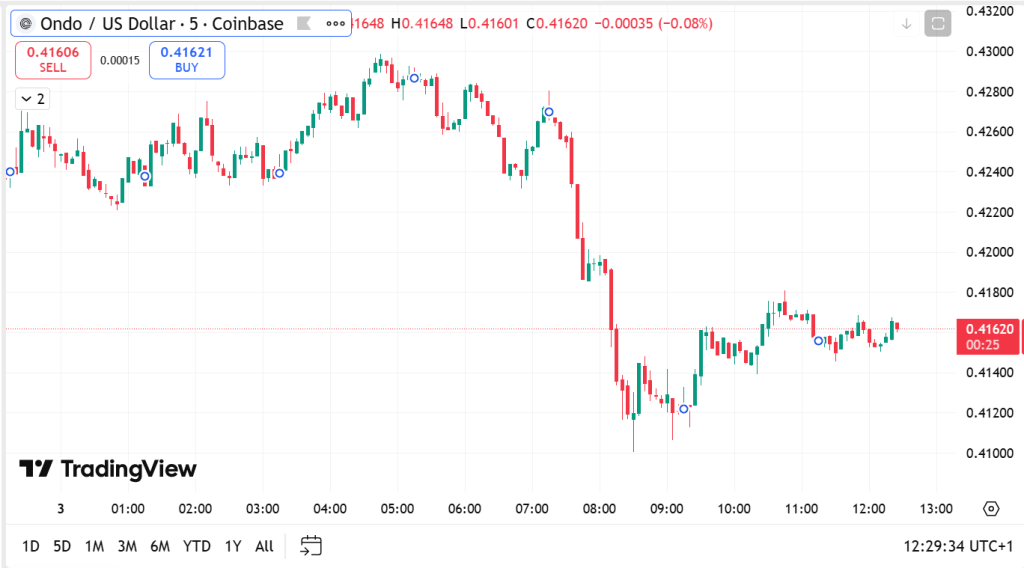Select the 5D time range
This screenshot has width=1024, height=568.
click(62, 546)
